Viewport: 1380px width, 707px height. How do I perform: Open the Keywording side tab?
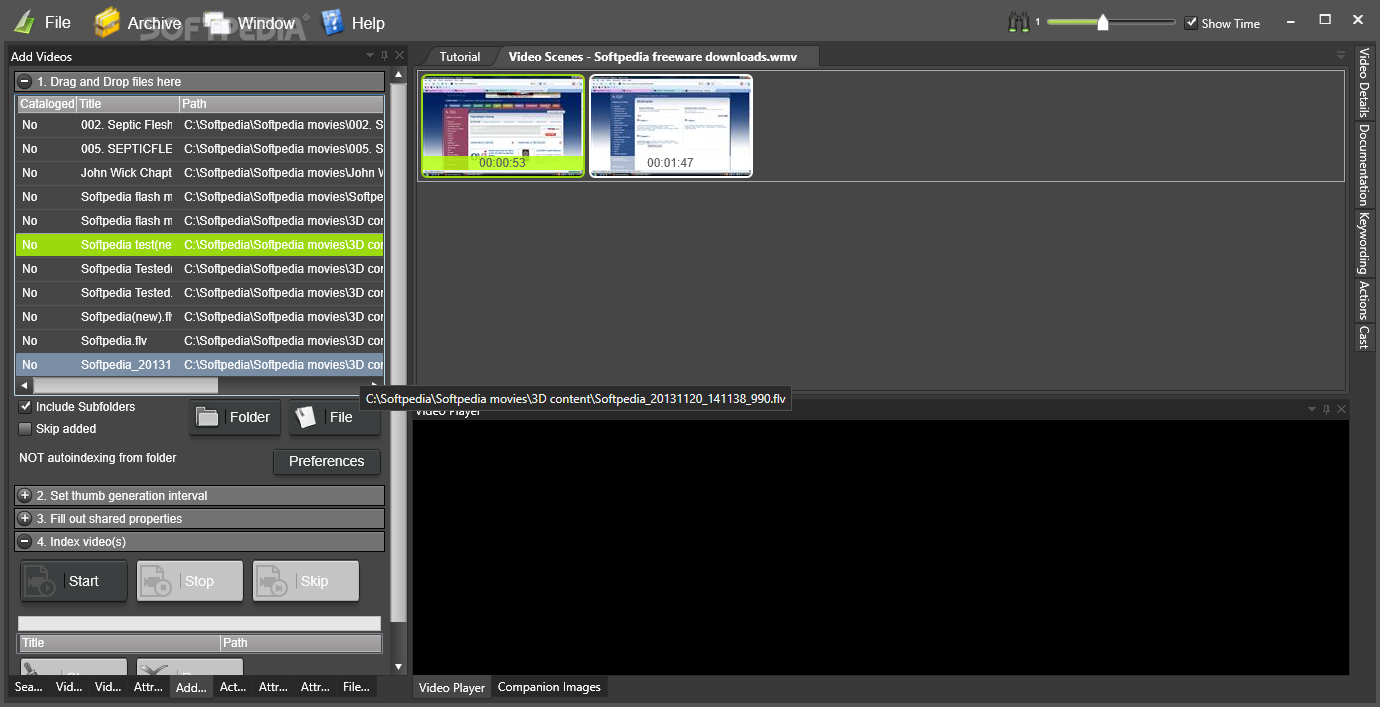click(1364, 243)
